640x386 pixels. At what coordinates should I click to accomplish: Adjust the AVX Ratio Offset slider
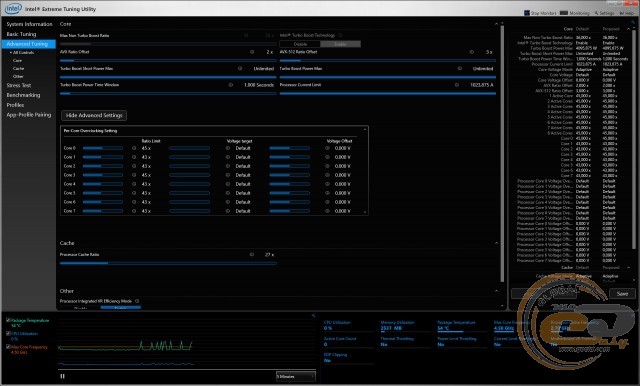click(x=168, y=60)
